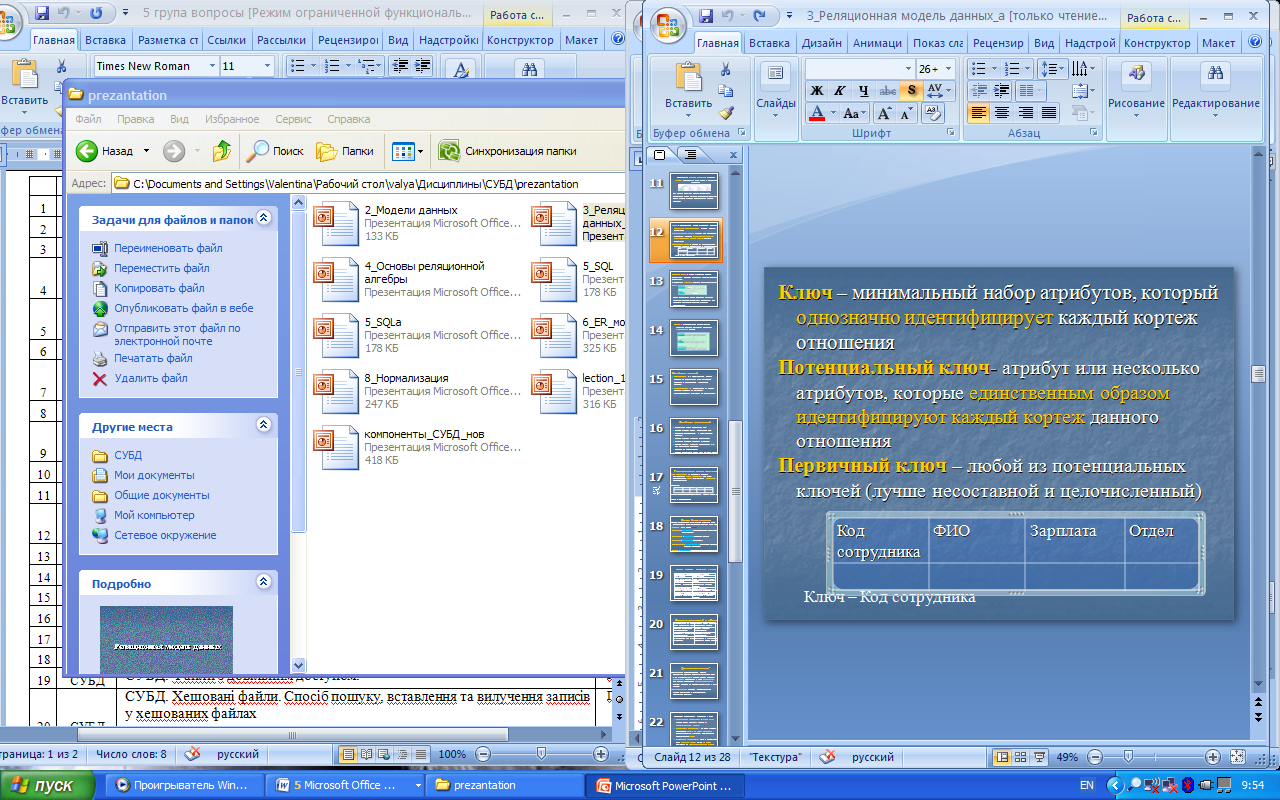
Task: Click Поиск search button in Explorer
Action: (276, 151)
